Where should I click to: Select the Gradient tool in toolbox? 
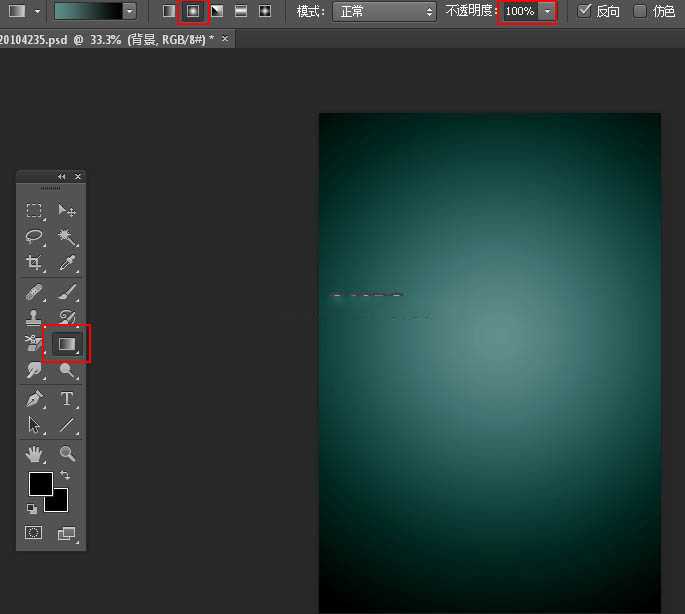(x=67, y=344)
